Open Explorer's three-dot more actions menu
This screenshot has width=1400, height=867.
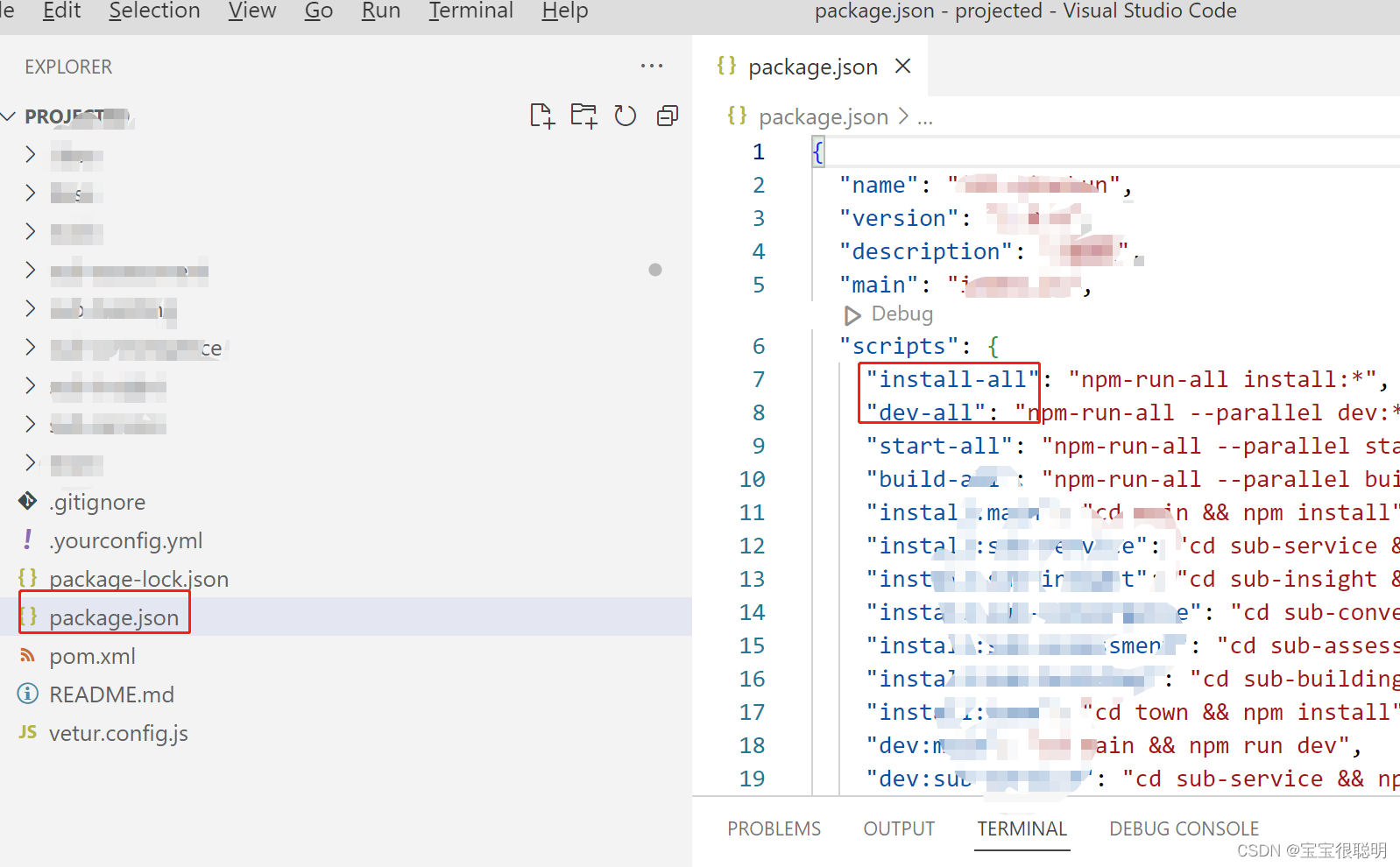pos(652,66)
